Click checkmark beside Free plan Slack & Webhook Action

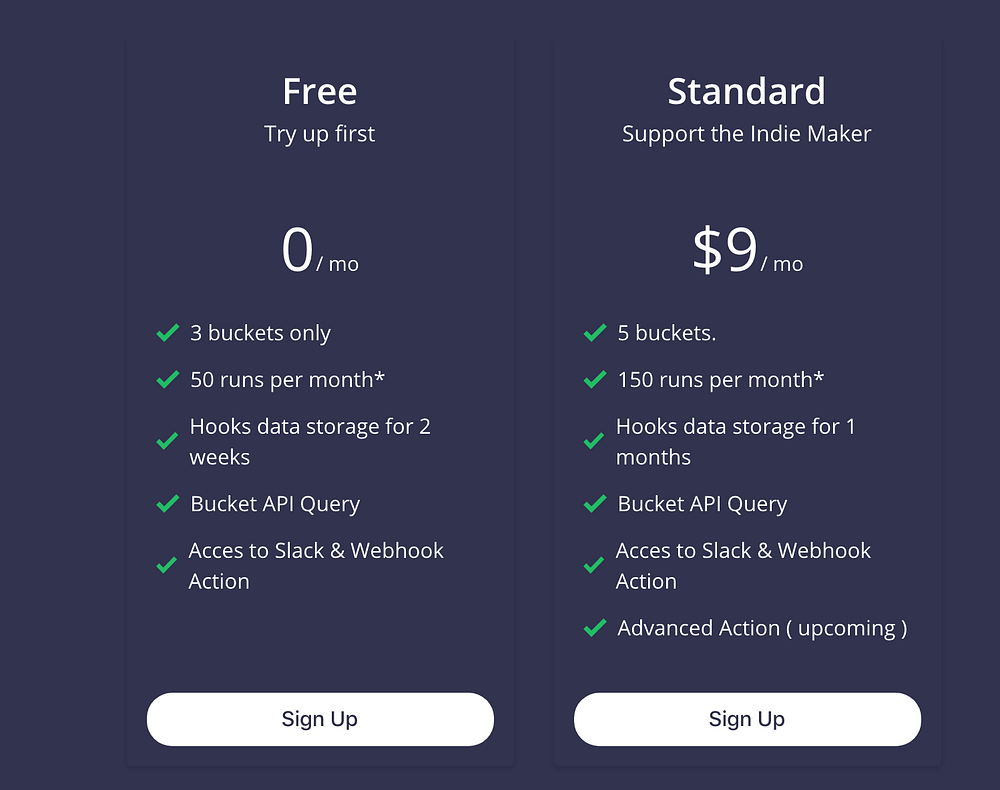(x=166, y=566)
